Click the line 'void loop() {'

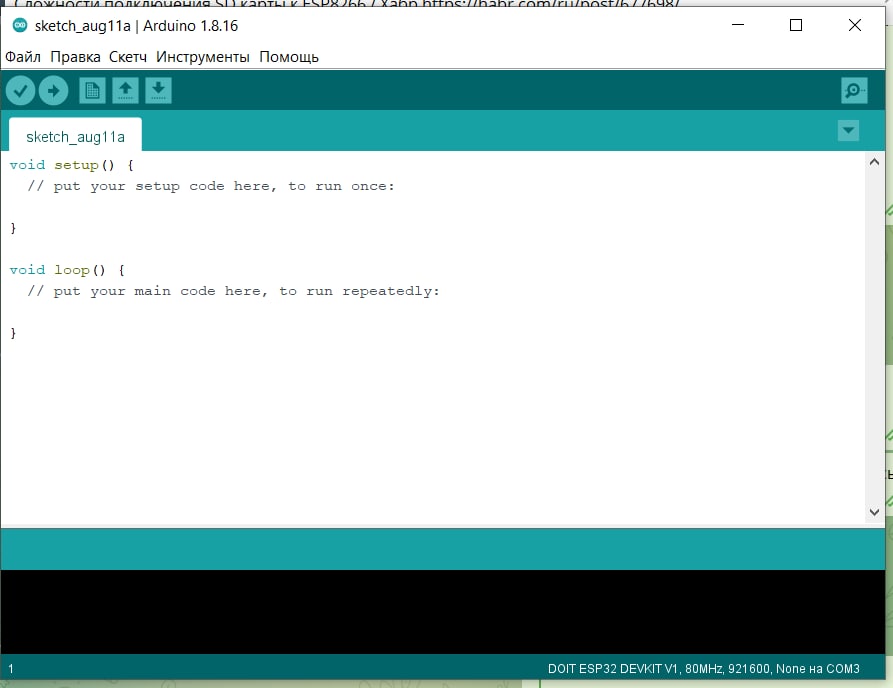[x=67, y=270]
